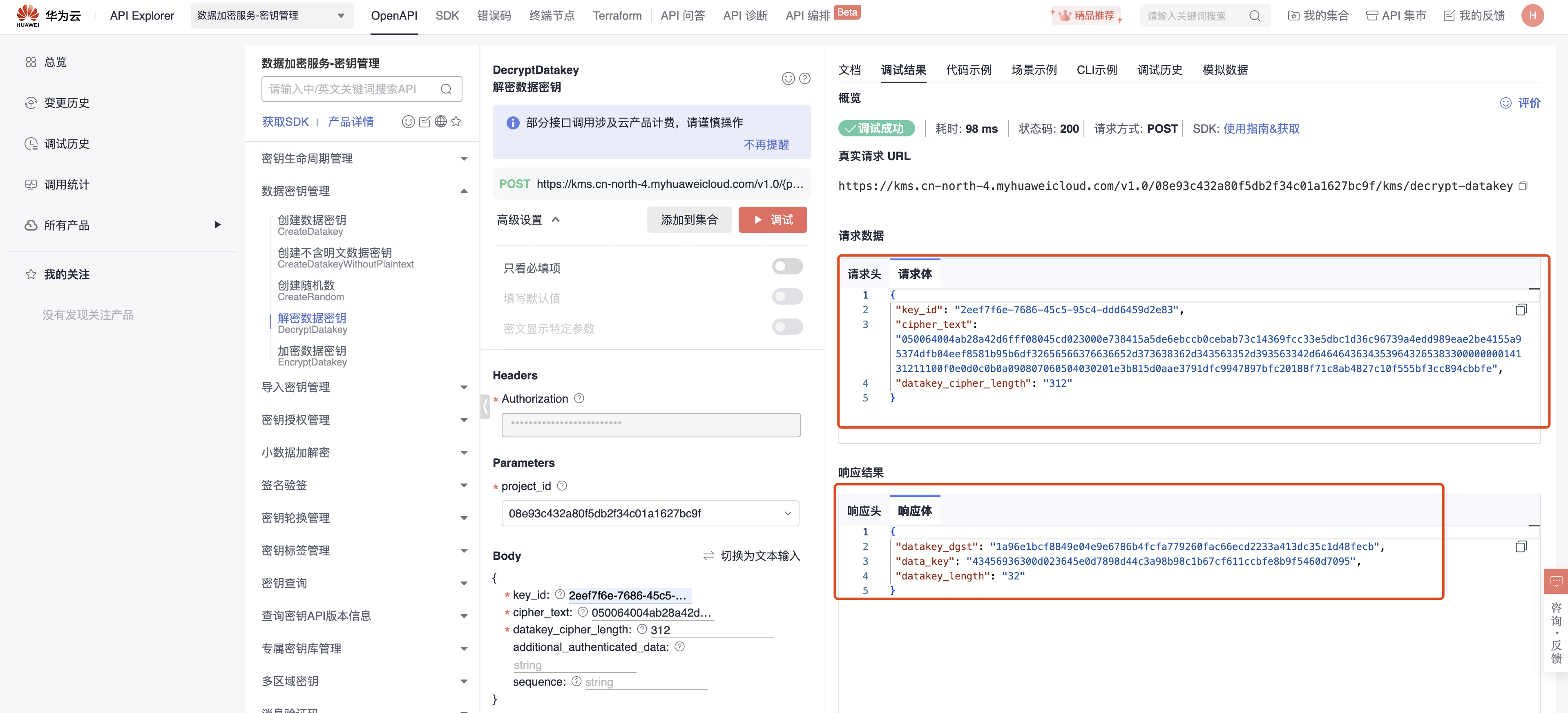This screenshot has height=713, width=1568.
Task: Switch to the SDK tab
Action: 447,16
